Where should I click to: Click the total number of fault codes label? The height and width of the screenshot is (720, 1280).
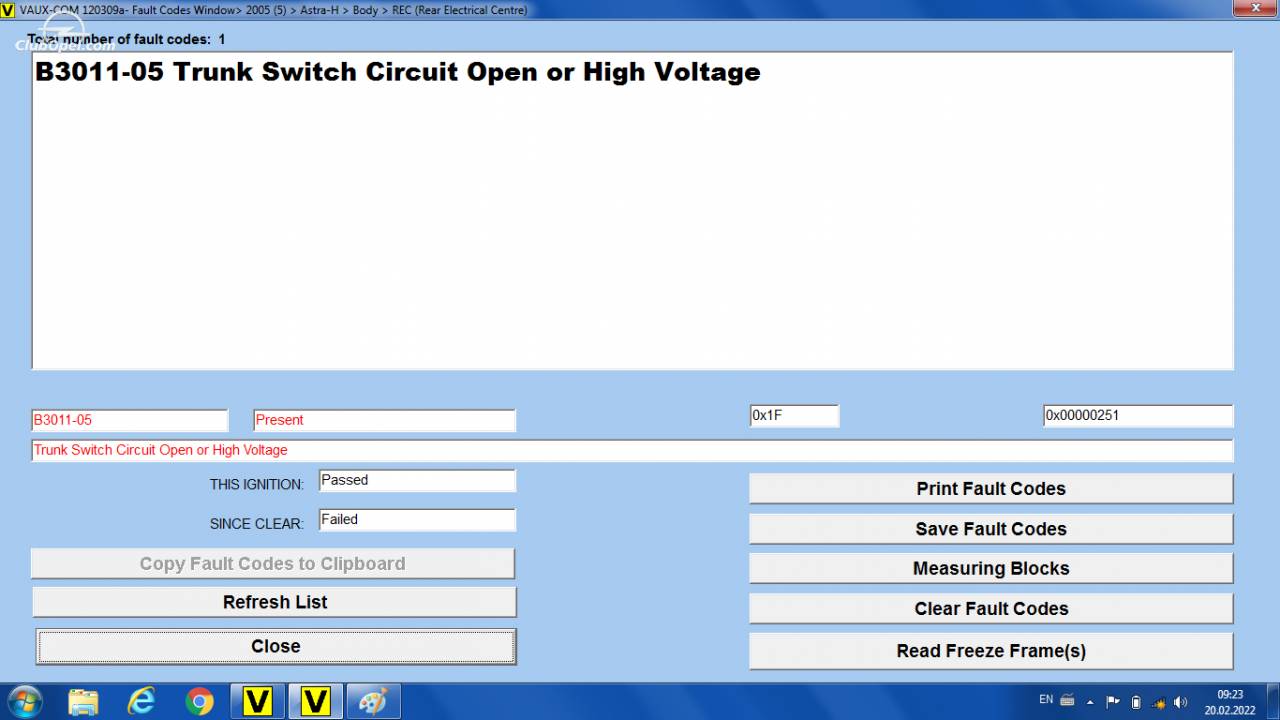126,39
